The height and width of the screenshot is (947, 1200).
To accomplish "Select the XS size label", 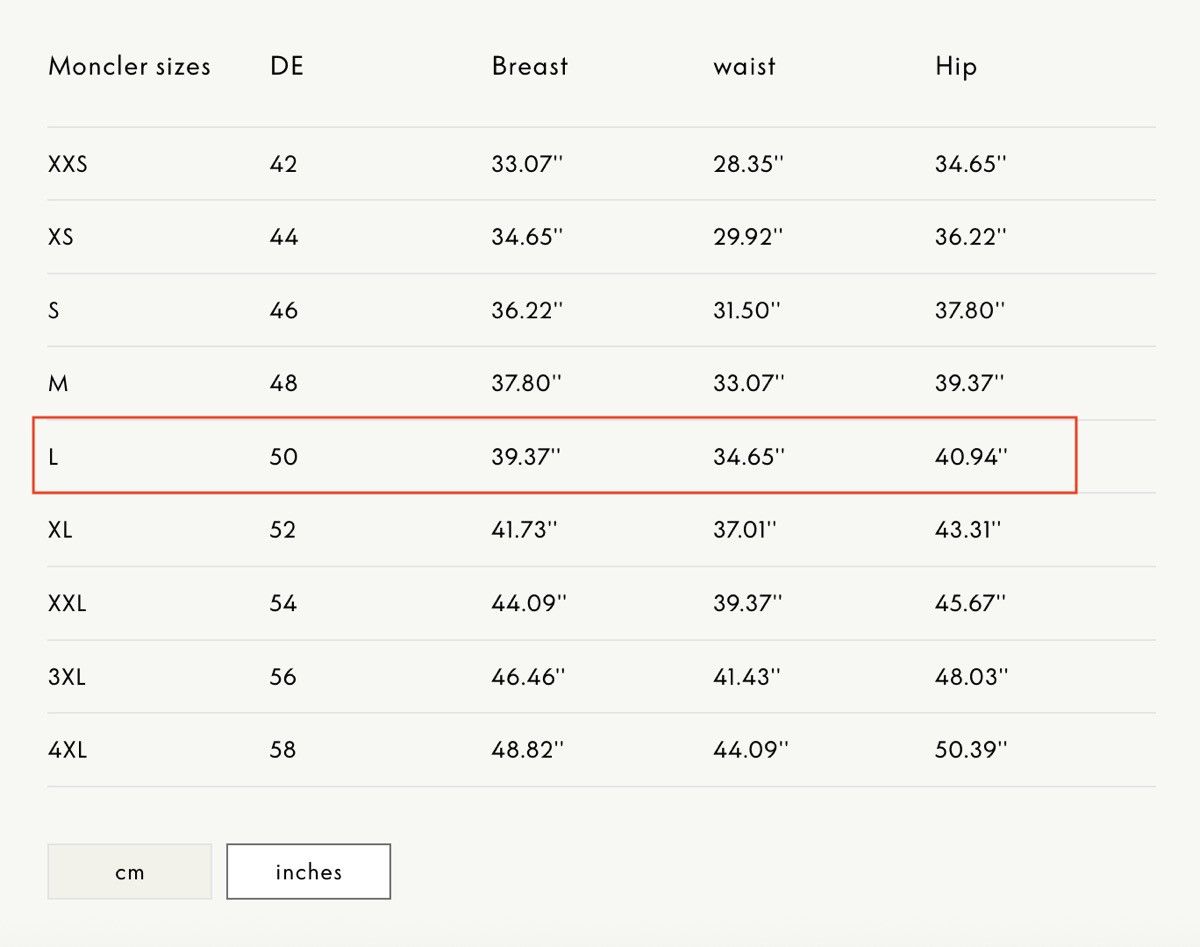I will click(x=61, y=237).
